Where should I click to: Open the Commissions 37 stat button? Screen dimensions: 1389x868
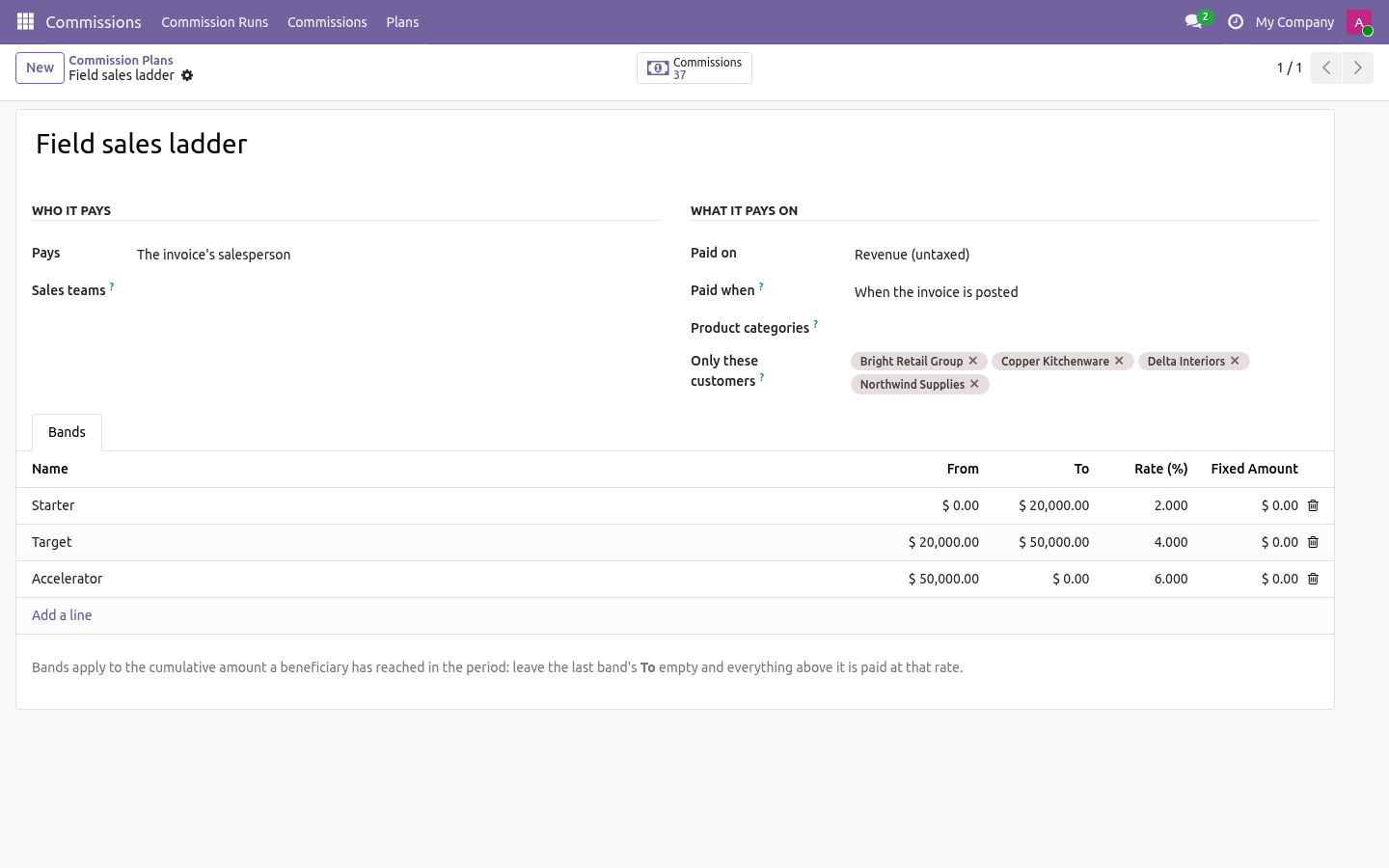694,68
